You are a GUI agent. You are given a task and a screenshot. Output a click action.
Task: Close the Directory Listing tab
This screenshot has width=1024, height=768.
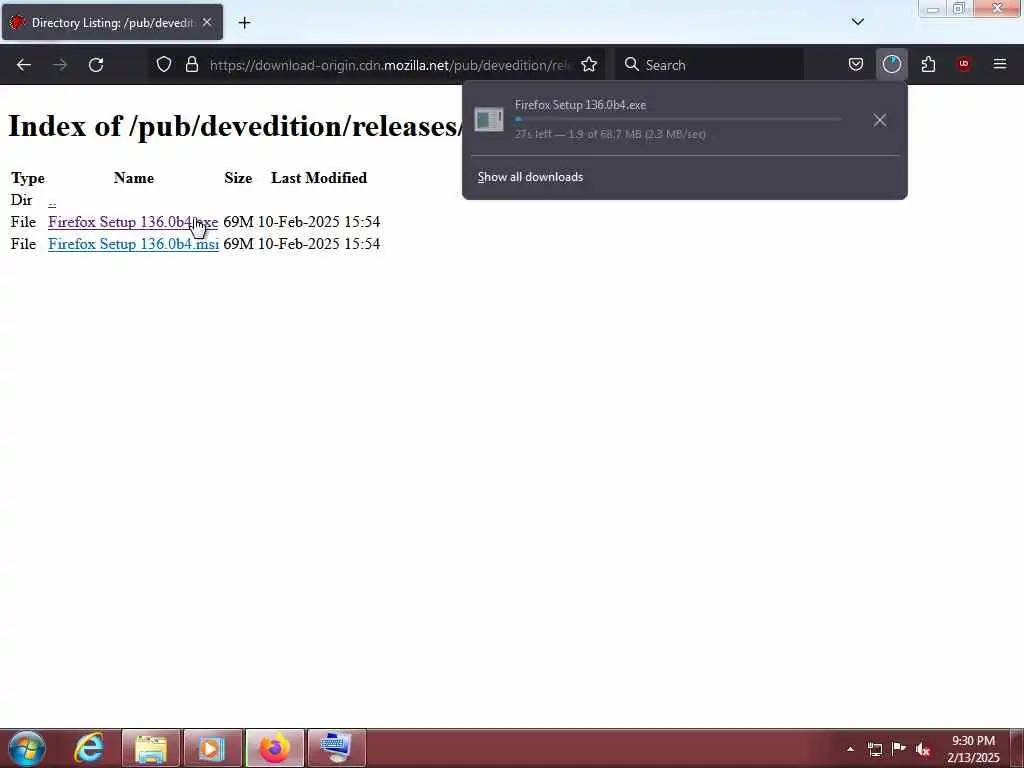207,22
